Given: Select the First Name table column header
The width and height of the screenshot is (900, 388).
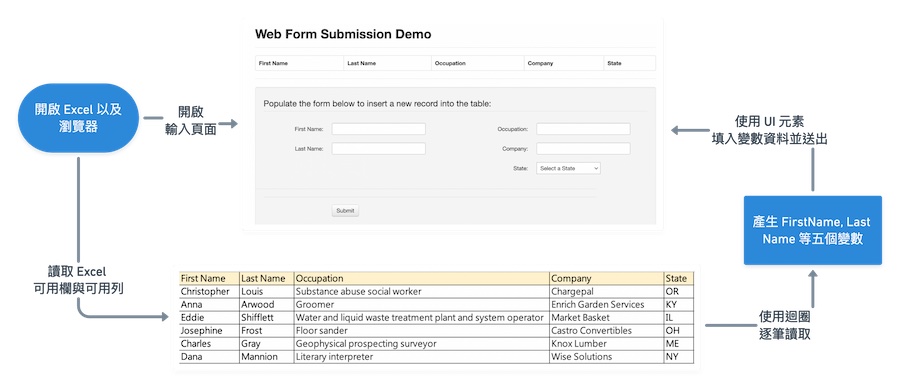Looking at the screenshot, I should pos(299,63).
